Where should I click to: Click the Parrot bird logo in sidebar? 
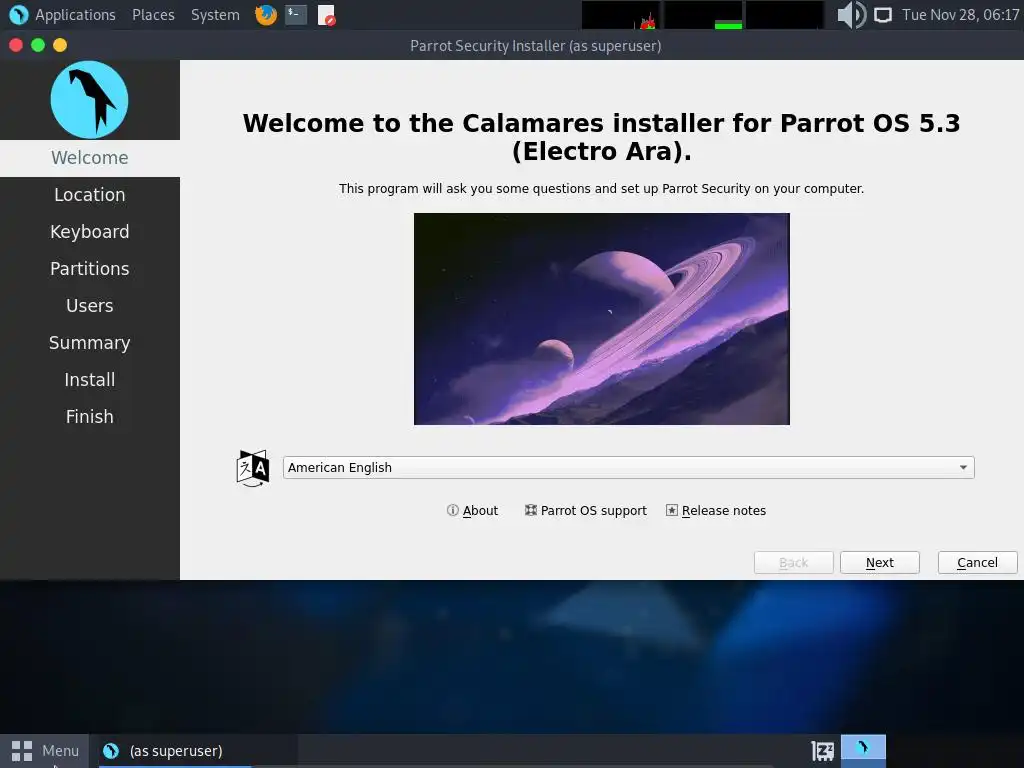pos(89,100)
